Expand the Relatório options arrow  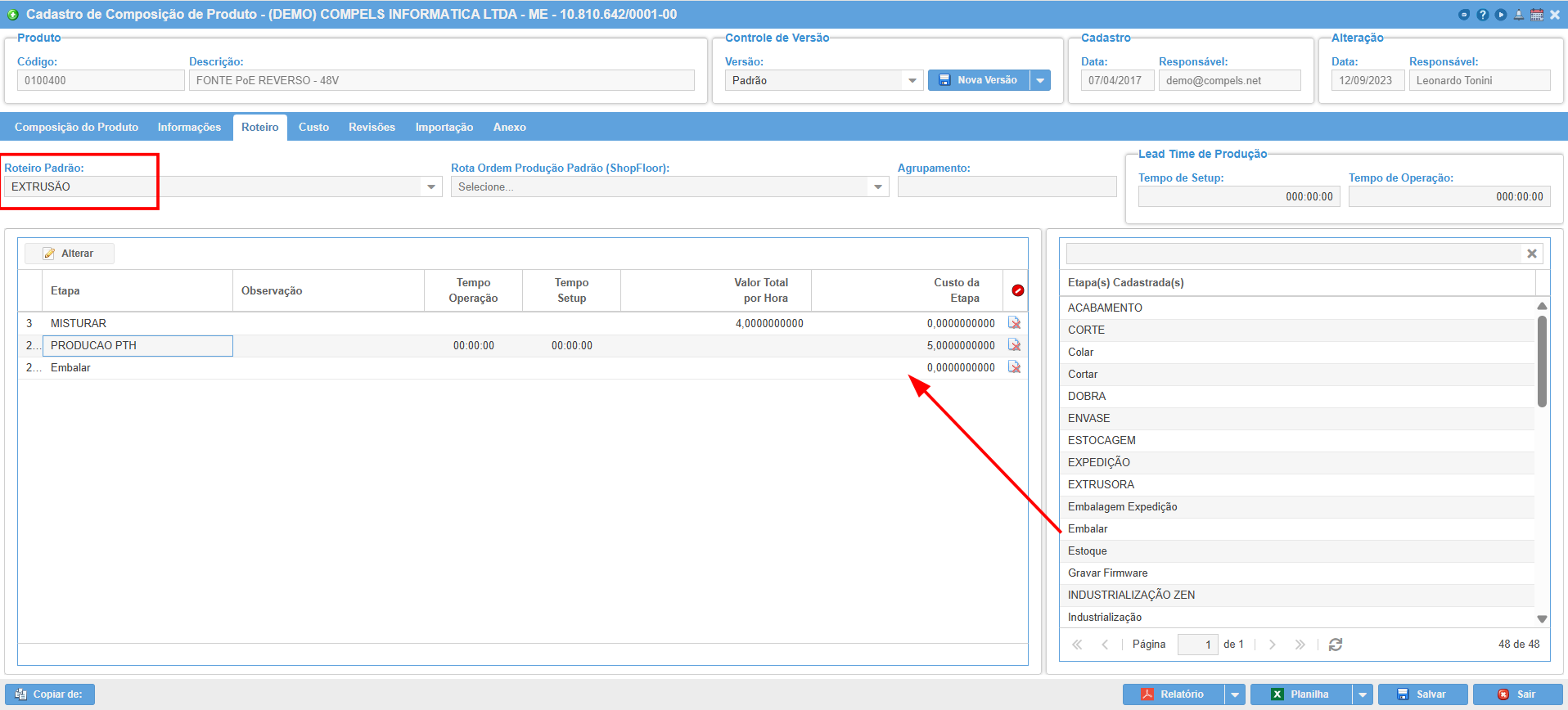pos(1235,694)
